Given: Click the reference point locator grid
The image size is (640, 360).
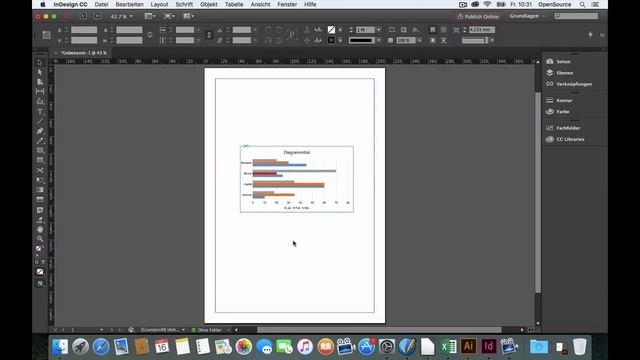Looking at the screenshot, I should point(47,35).
